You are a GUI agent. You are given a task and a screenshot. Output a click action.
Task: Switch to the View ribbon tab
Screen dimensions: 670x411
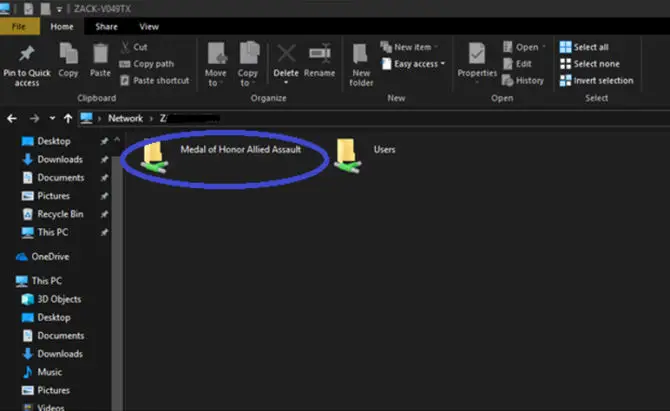click(x=149, y=26)
